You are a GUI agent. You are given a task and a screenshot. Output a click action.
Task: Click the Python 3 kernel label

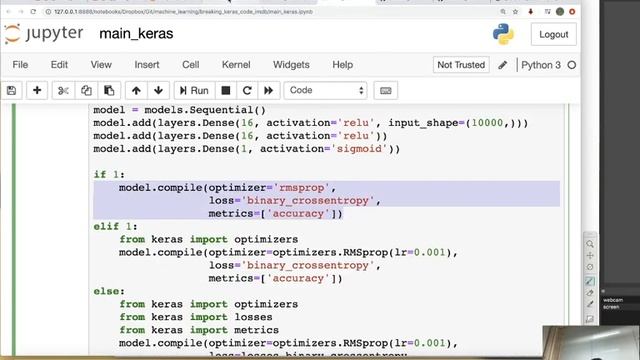541,65
